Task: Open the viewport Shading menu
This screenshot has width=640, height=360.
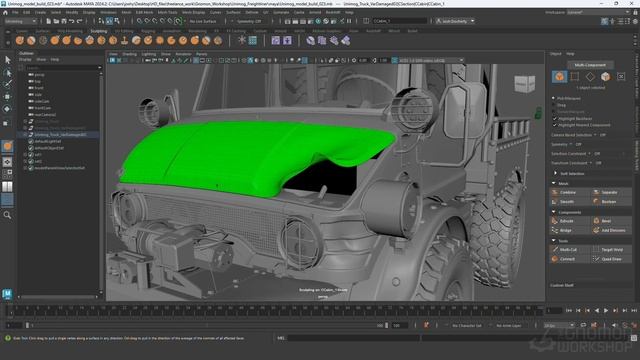Action: (130, 54)
